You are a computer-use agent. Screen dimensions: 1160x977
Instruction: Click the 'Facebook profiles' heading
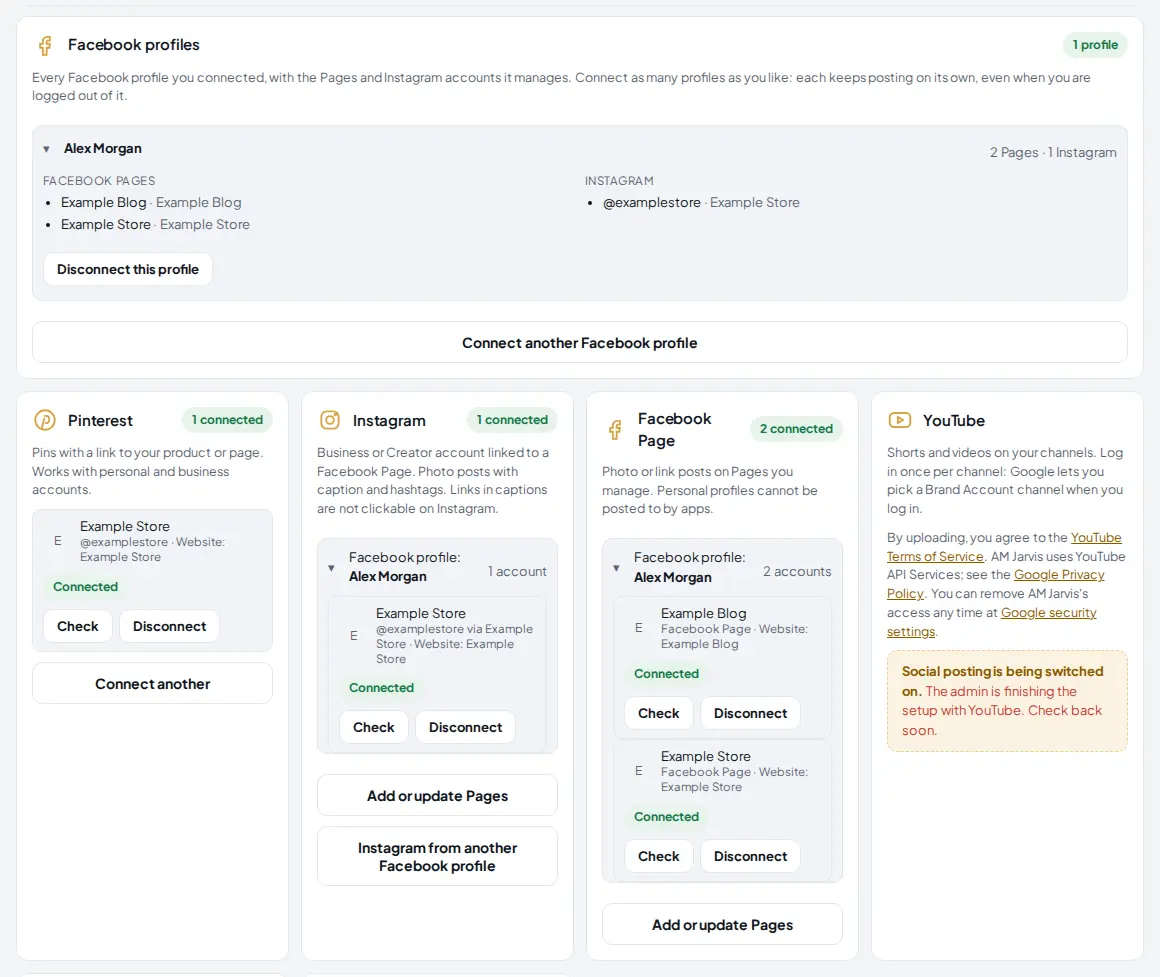134,45
